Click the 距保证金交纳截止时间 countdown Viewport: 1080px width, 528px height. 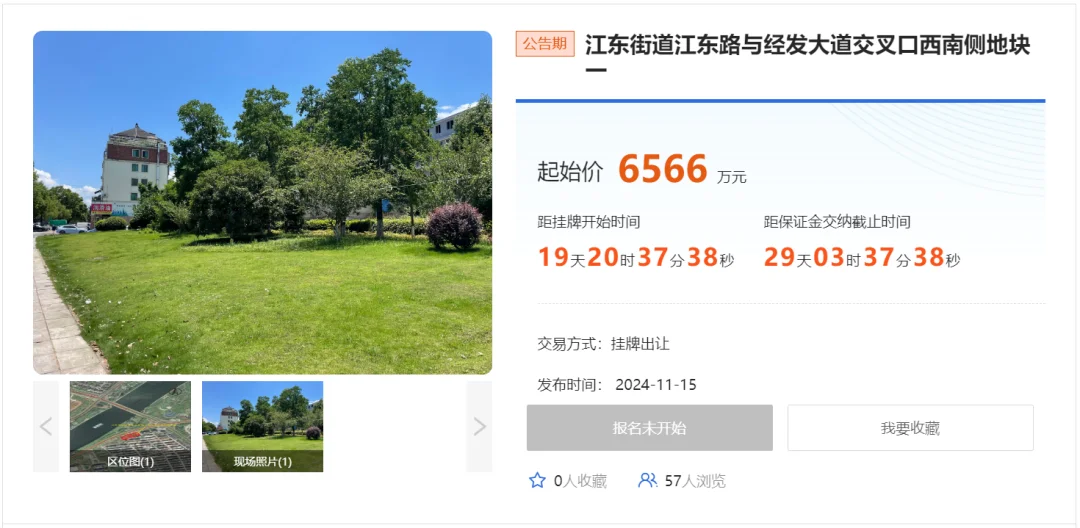tap(862, 258)
